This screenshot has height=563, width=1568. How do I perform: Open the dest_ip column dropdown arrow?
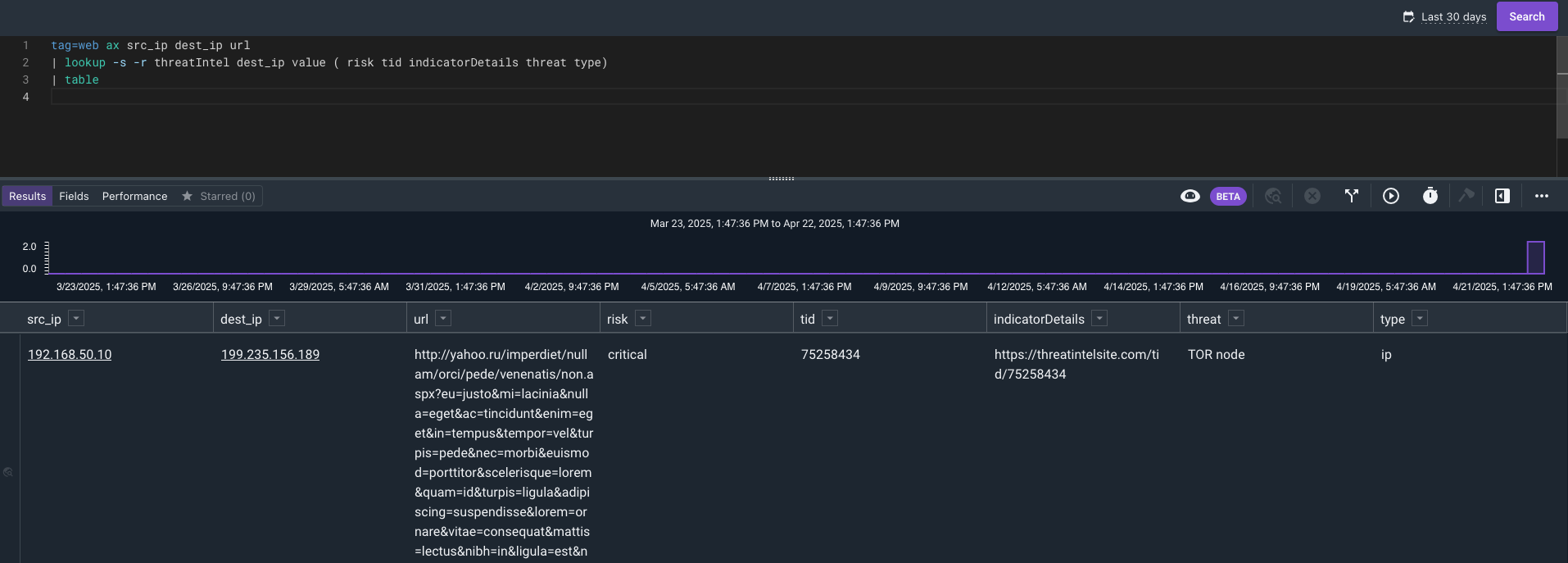tap(277, 318)
